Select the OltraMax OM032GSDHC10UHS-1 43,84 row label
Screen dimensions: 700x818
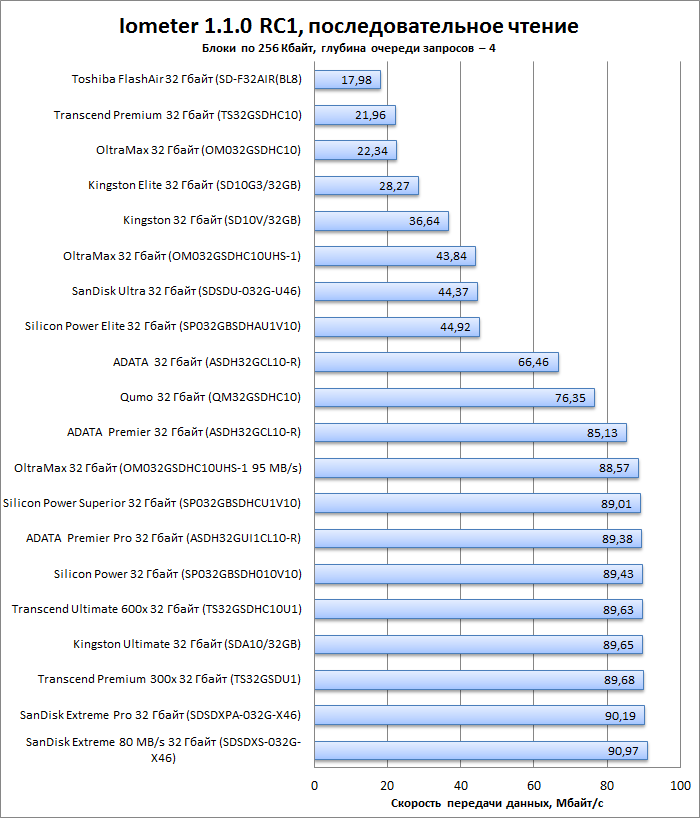tap(182, 256)
